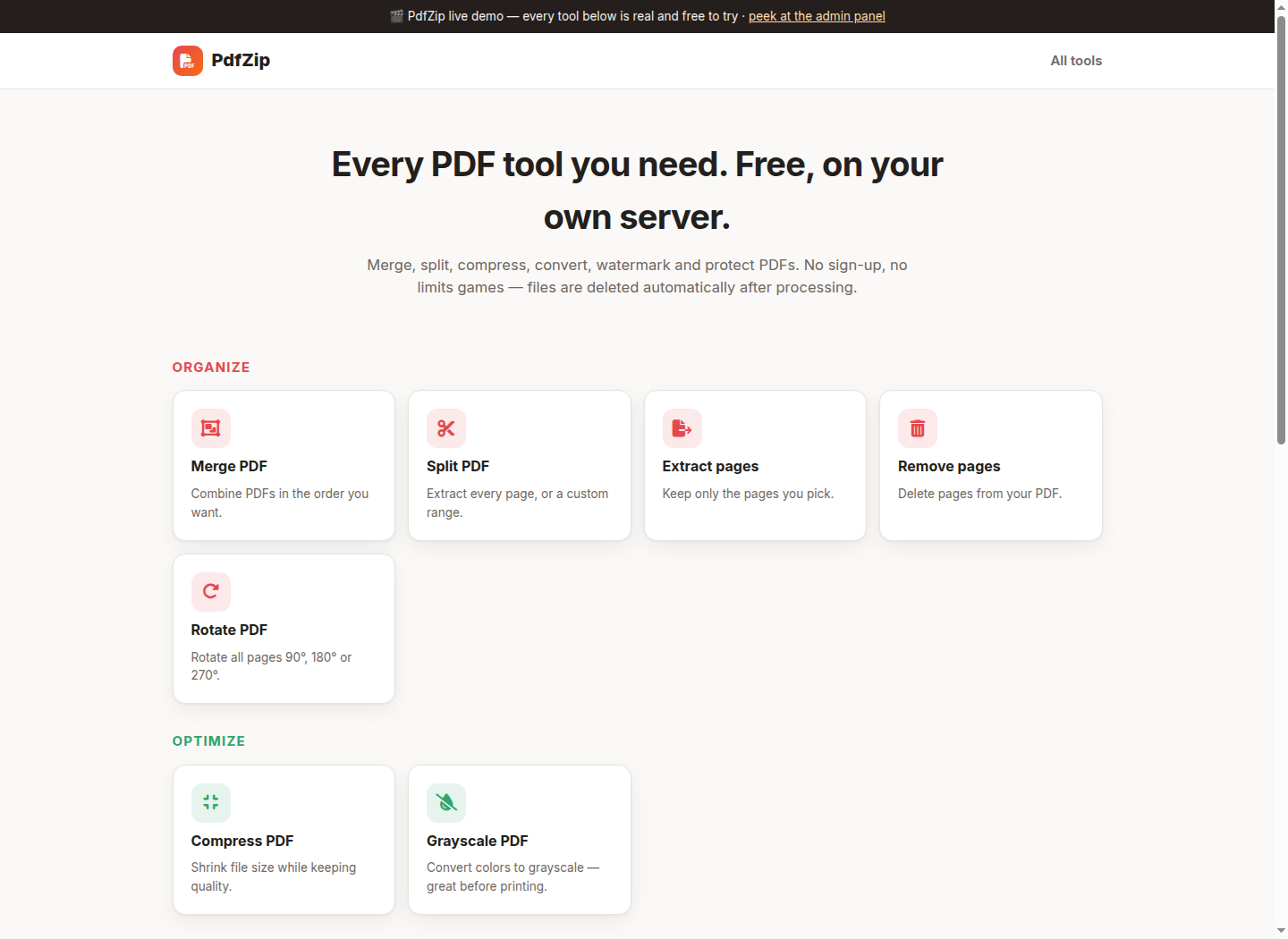The image size is (1288, 939).
Task: Click the scrollbar down arrow
Action: coord(1281,931)
